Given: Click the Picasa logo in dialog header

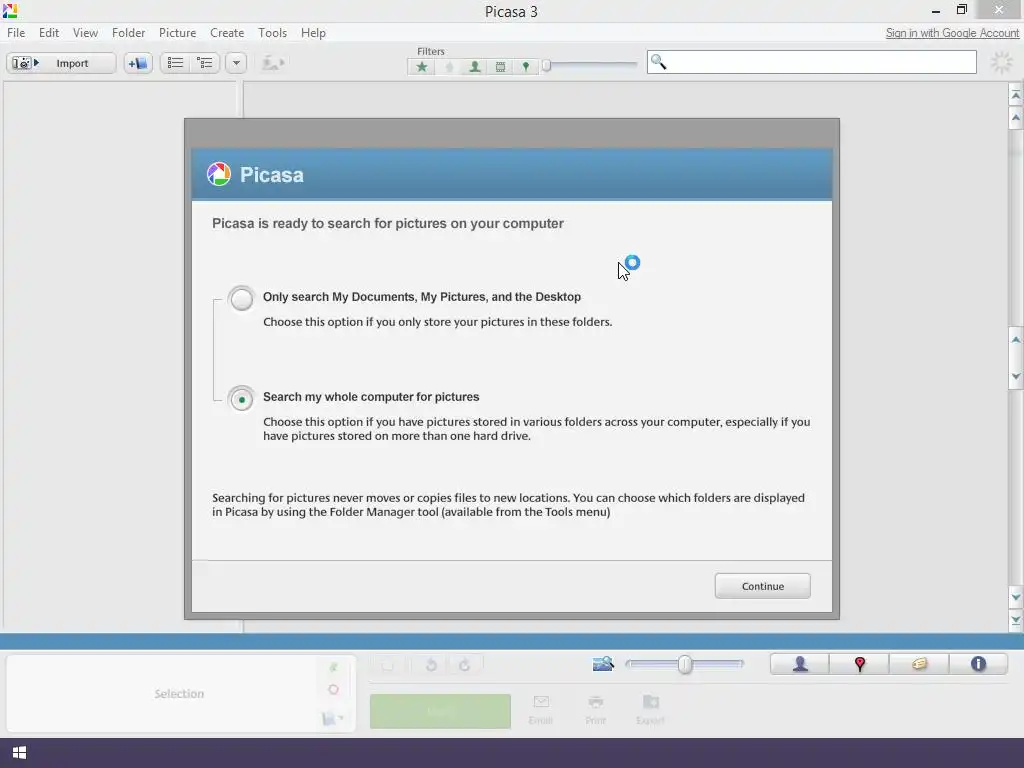Looking at the screenshot, I should (x=219, y=174).
